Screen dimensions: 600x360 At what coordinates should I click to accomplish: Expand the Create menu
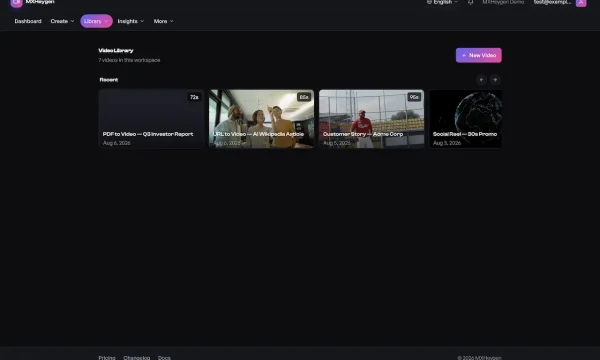[x=62, y=21]
